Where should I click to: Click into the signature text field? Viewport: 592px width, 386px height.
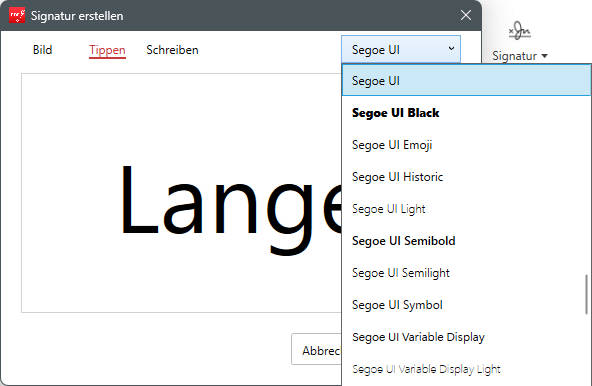pyautogui.click(x=181, y=193)
